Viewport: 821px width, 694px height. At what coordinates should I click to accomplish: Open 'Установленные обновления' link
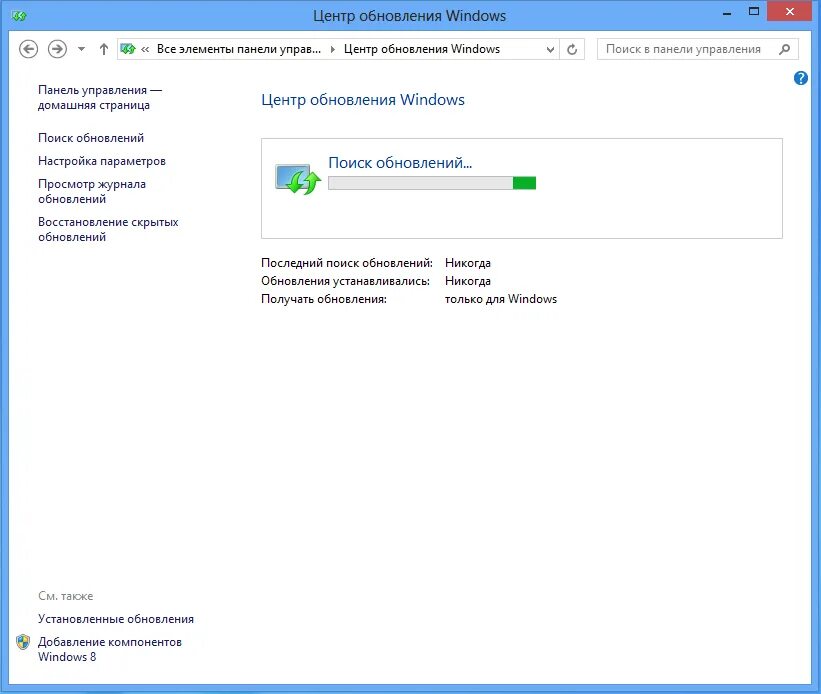[116, 619]
